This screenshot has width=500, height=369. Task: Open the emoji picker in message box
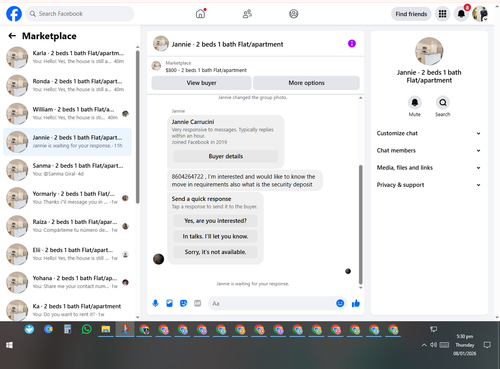coord(340,303)
